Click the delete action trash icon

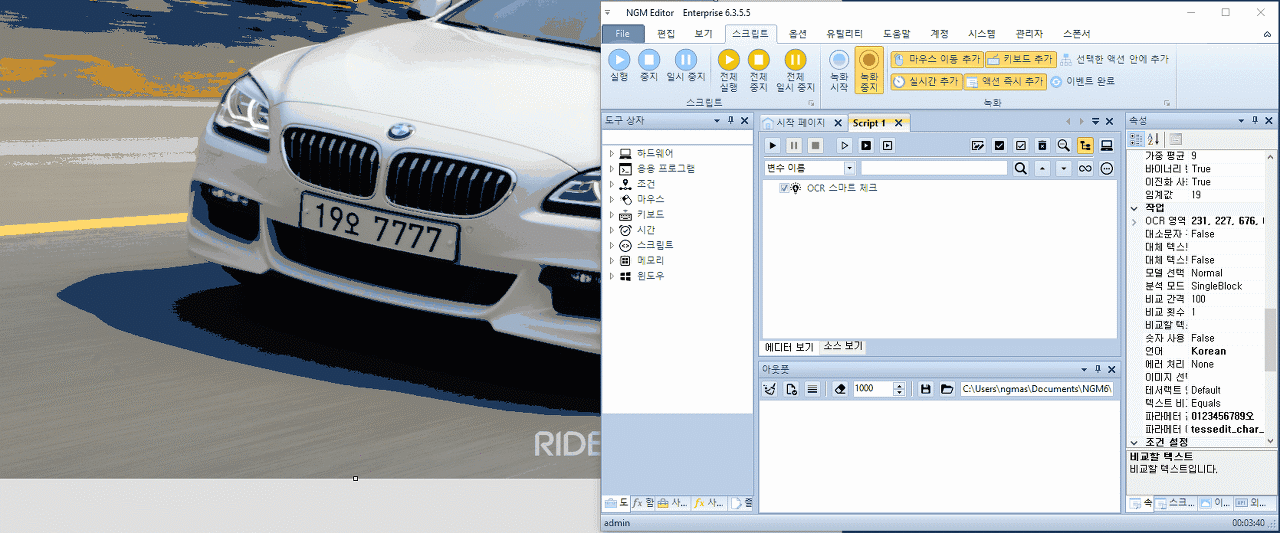(1042, 146)
